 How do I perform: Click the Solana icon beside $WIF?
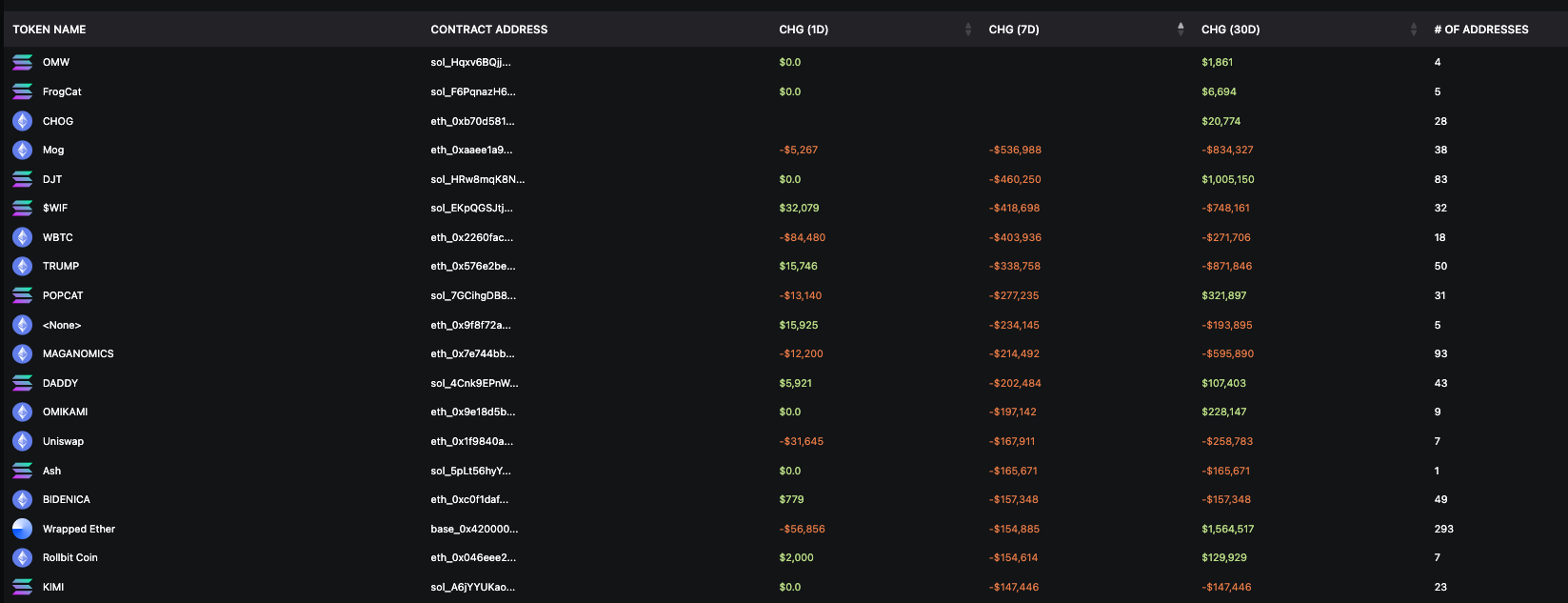22,208
